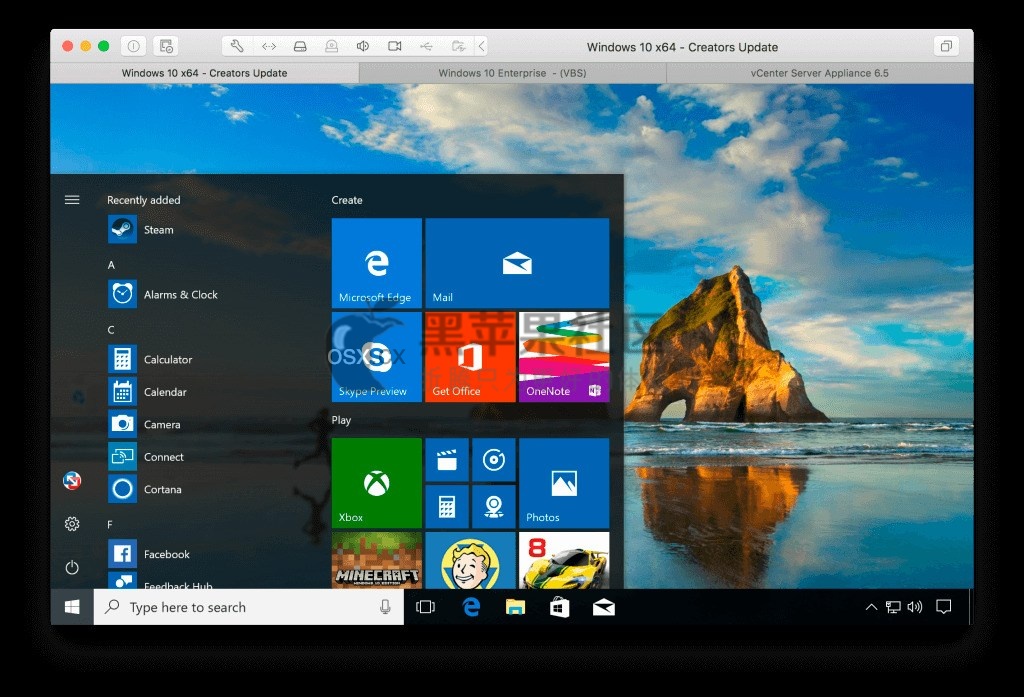1024x697 pixels.
Task: Show hidden tray icons chevron
Action: [x=871, y=607]
